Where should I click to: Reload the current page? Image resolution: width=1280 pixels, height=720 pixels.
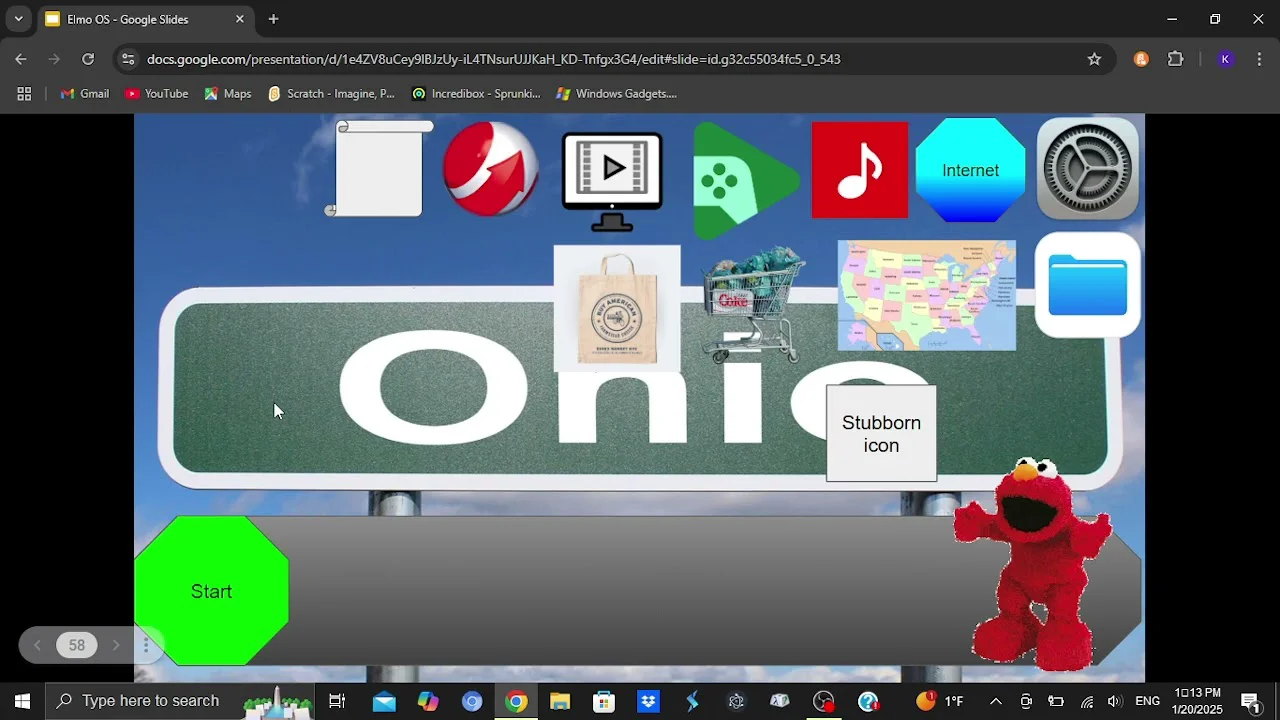tap(88, 59)
